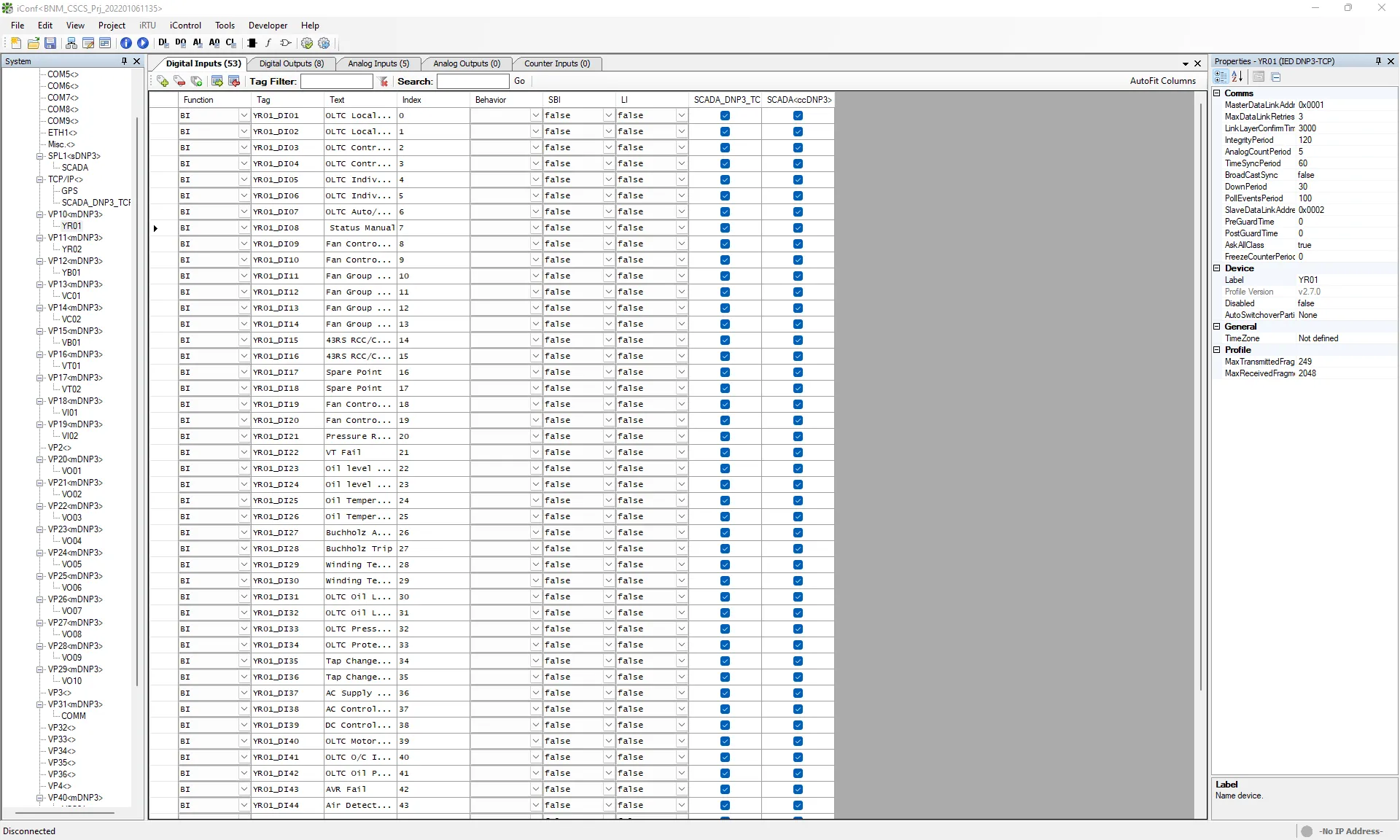Viewport: 1400px width, 840px height.
Task: Click the table's vertical scrollbar
Action: coord(1200,397)
